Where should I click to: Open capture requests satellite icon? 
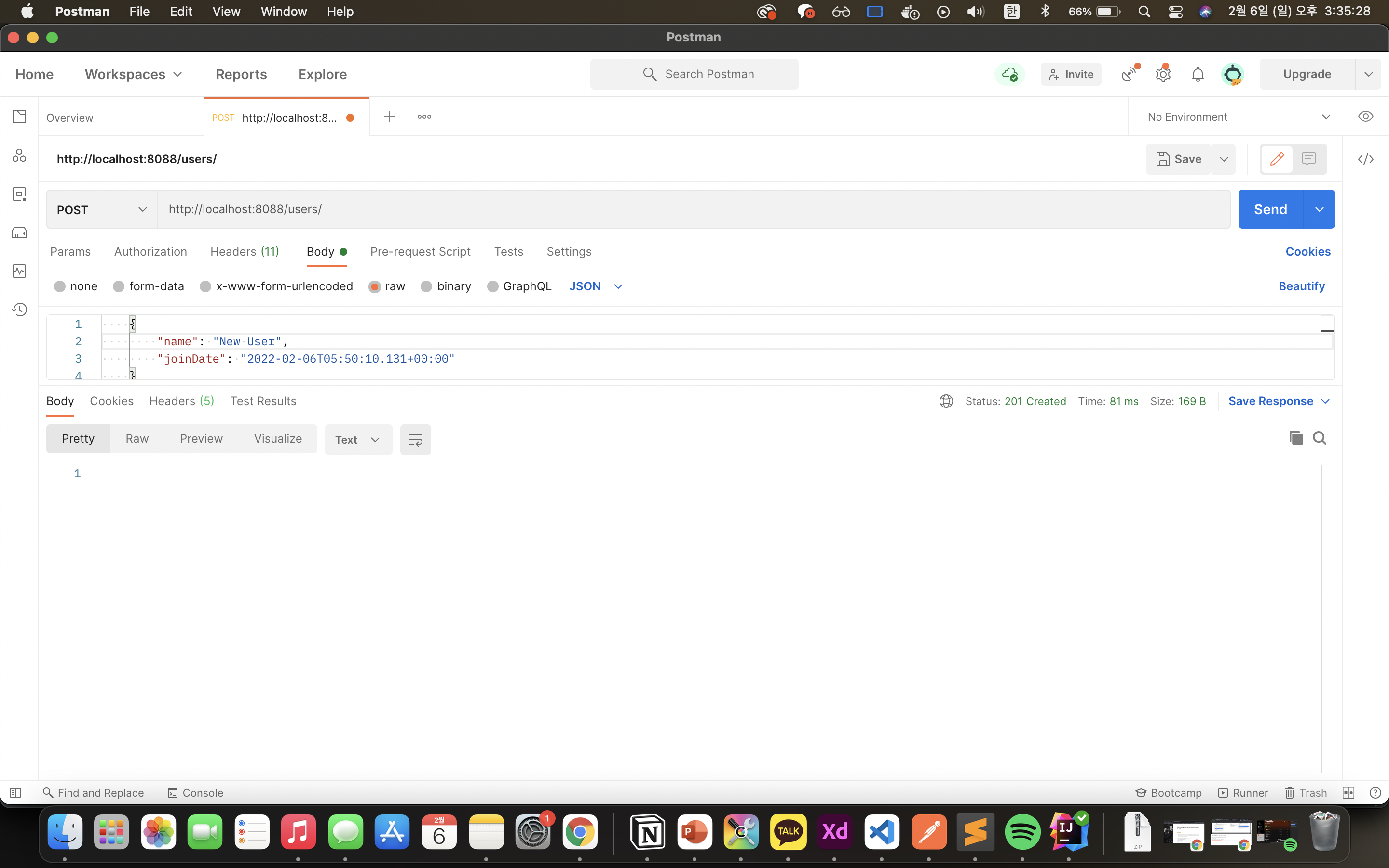pos(1130,74)
